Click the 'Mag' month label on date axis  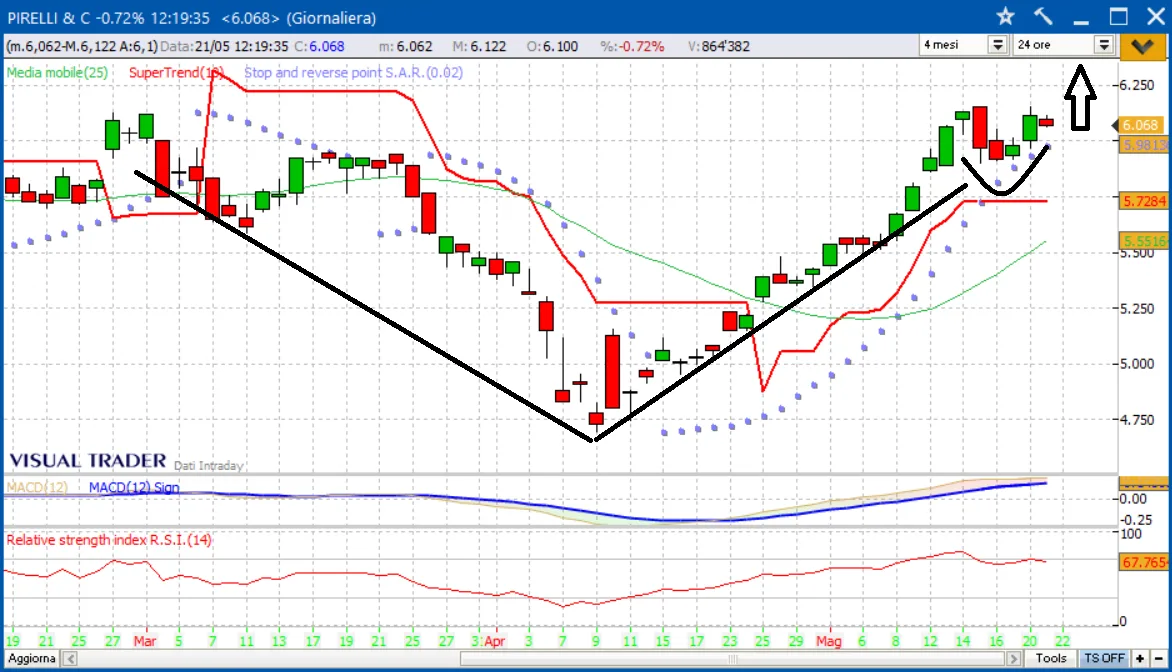(x=829, y=641)
